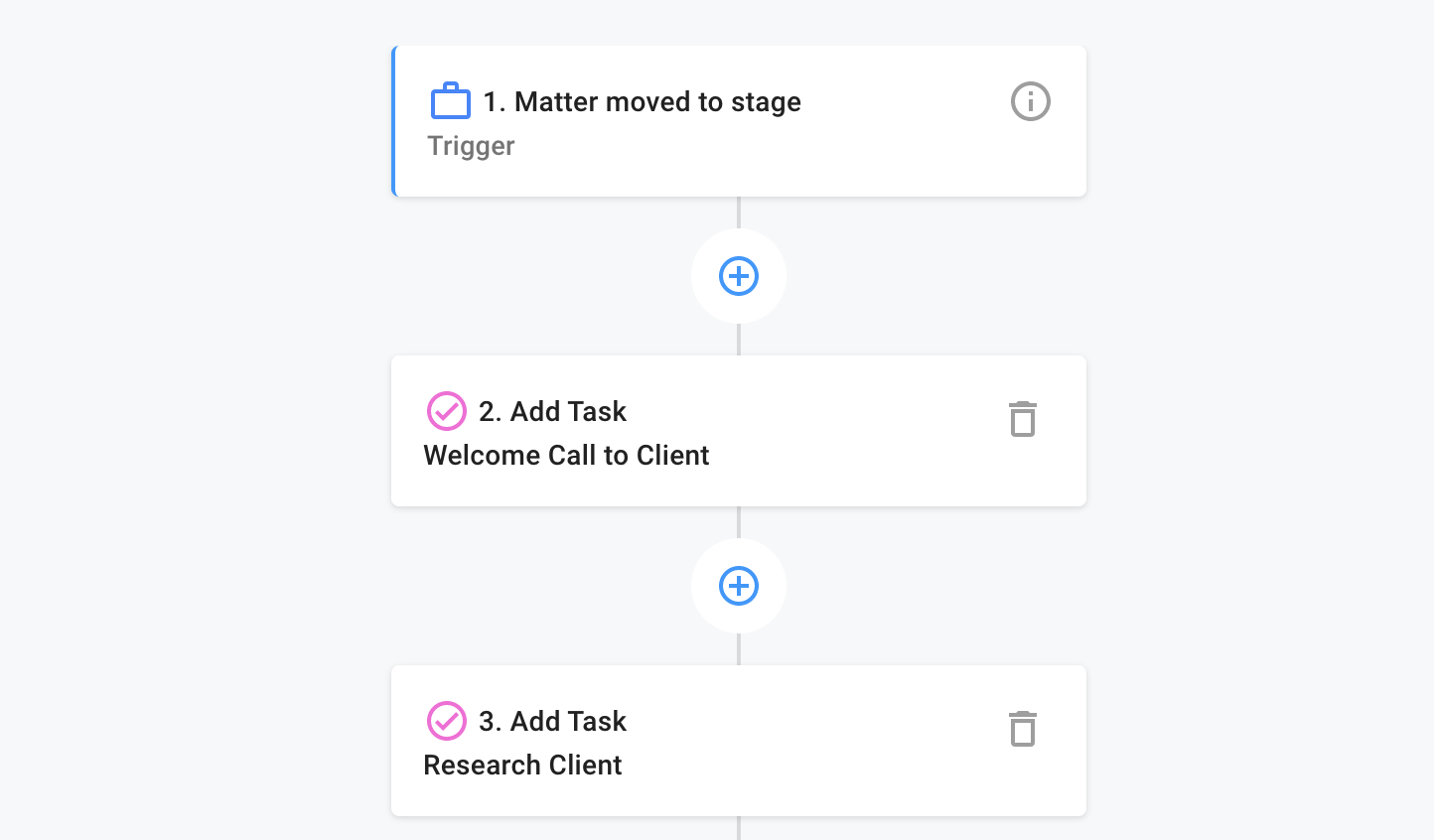Click the connector line below Research Client card
Screen dimensions: 1434x840
point(739,828)
